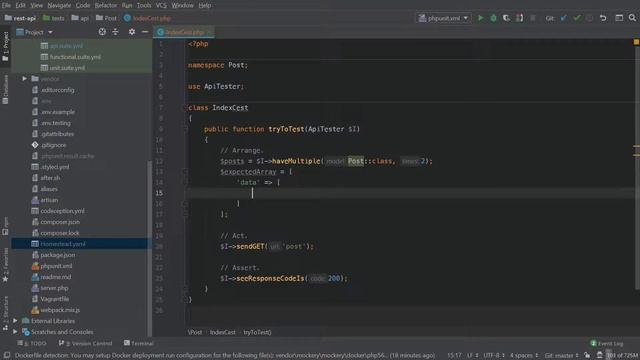Open the Terminal tool window
The image size is (640, 360).
click(x=139, y=343)
